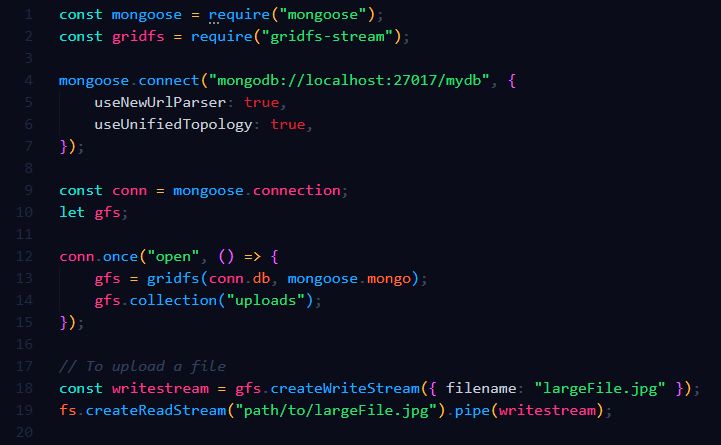Click line number 1 in the gutter
This screenshot has width=721, height=445.
click(29, 15)
